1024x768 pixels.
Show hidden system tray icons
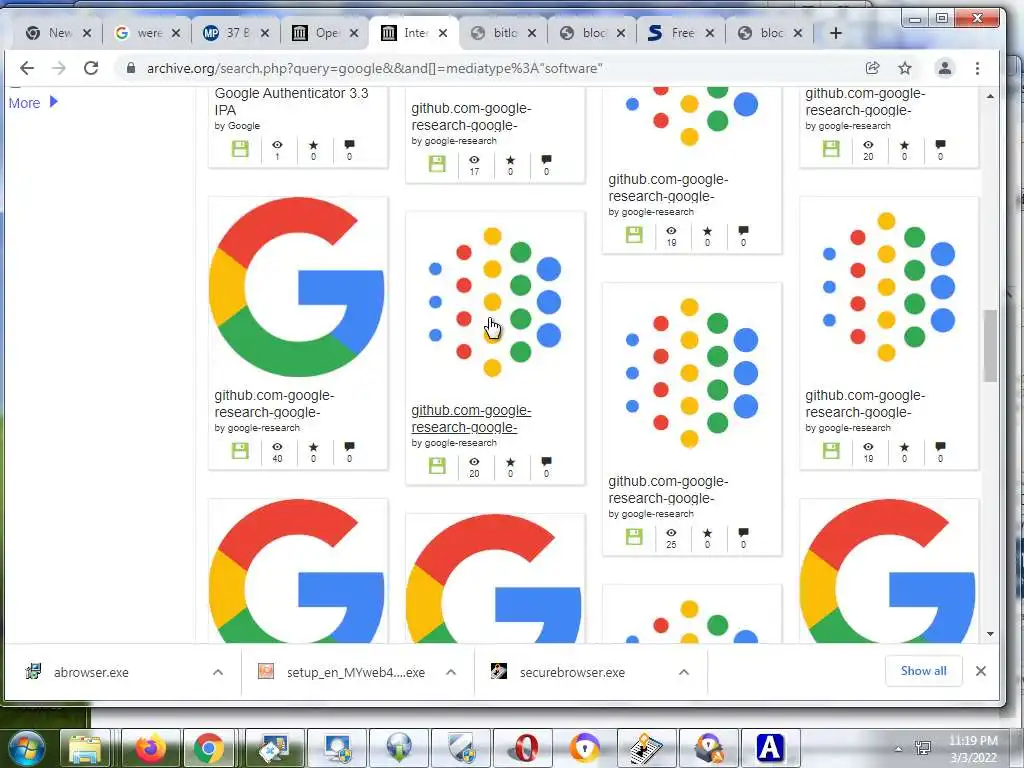(x=899, y=749)
